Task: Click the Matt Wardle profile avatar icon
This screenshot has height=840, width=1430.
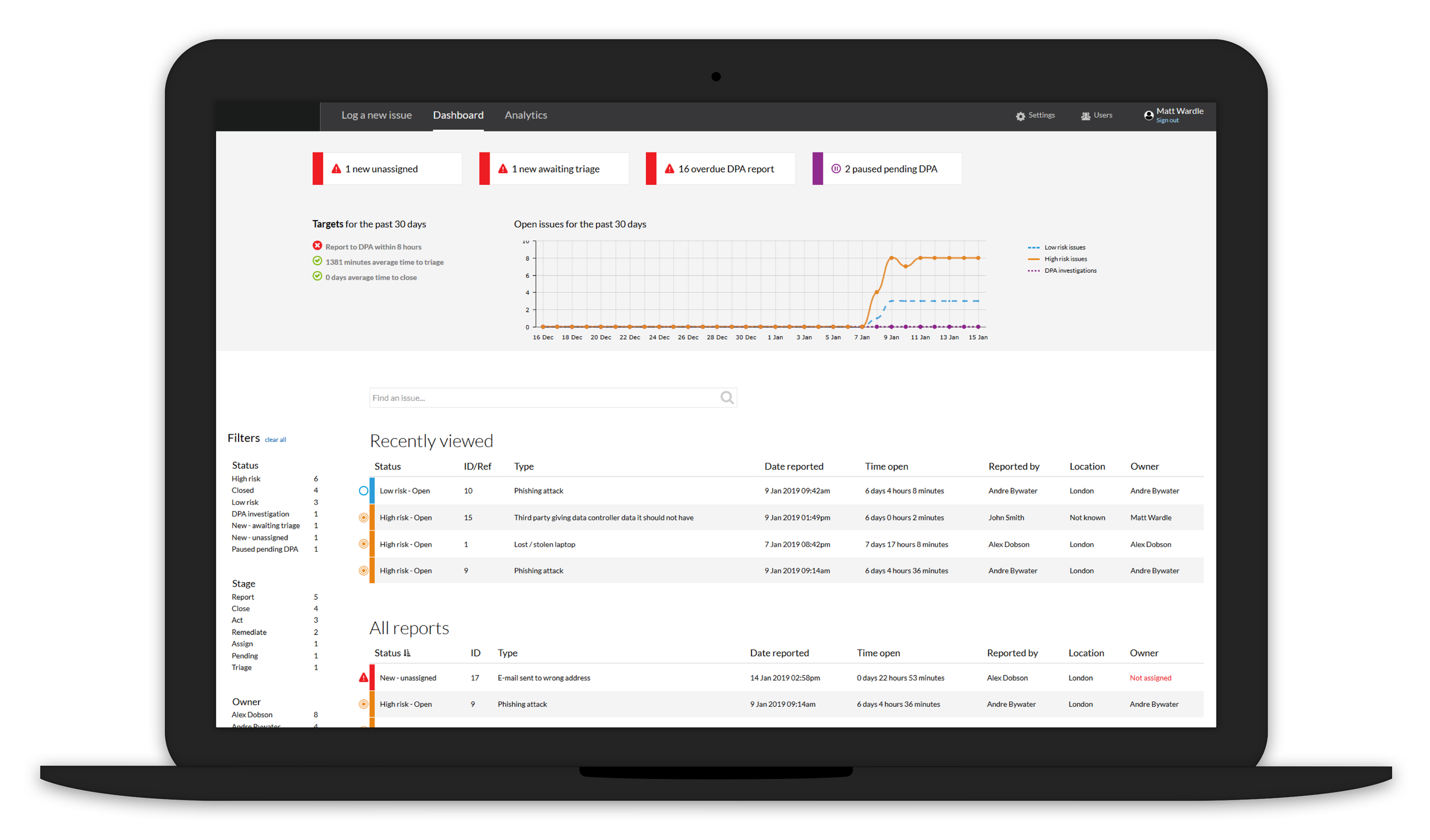Action: 1148,116
